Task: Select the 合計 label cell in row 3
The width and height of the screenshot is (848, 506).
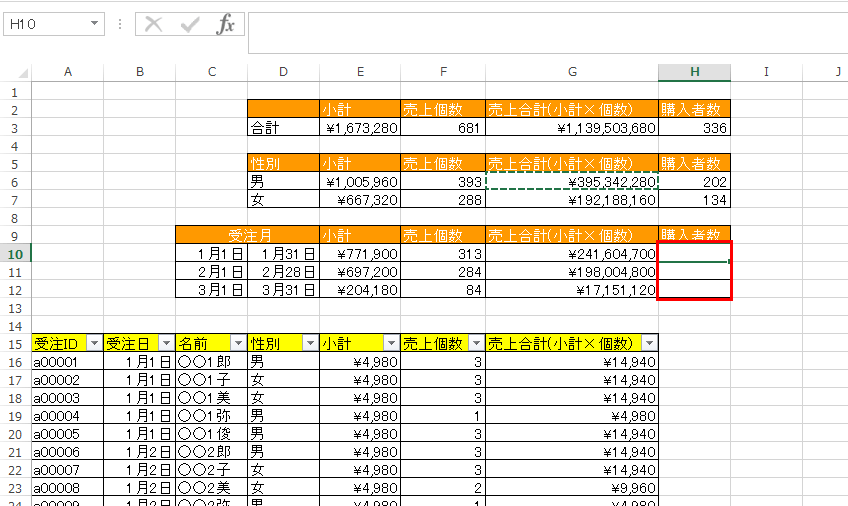Action: click(x=283, y=128)
